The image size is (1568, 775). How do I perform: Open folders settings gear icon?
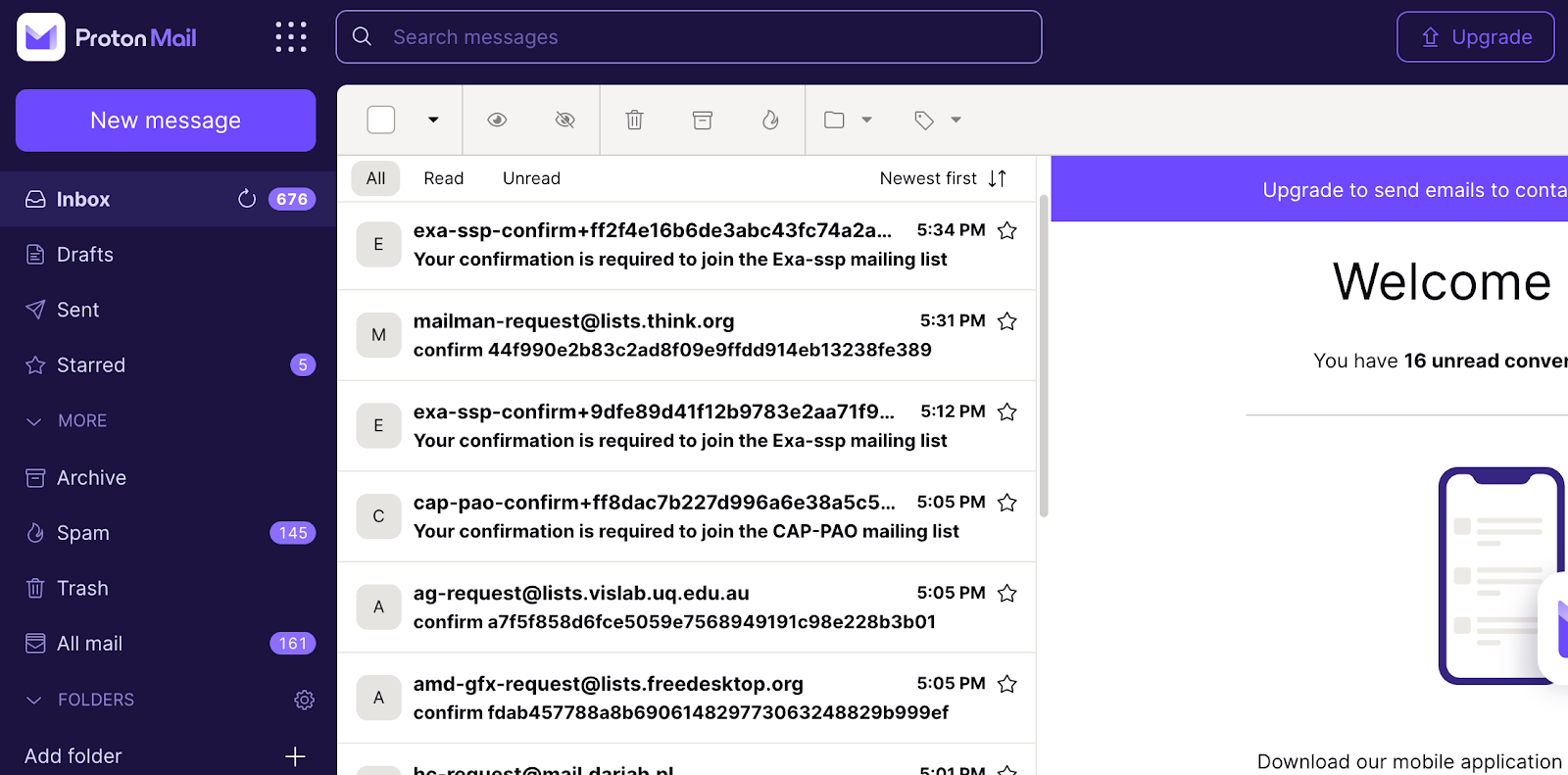point(305,700)
